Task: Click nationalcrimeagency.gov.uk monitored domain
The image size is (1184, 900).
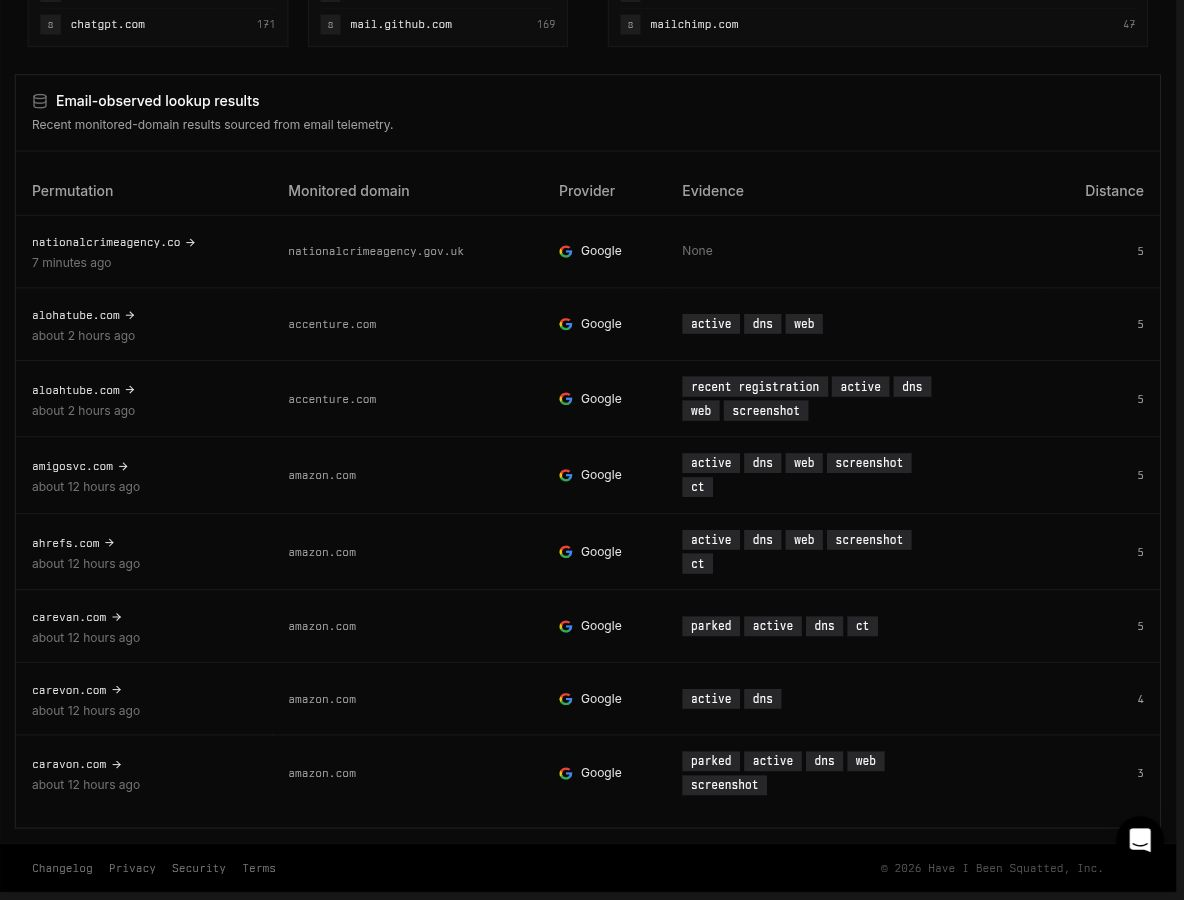Action: click(x=375, y=251)
